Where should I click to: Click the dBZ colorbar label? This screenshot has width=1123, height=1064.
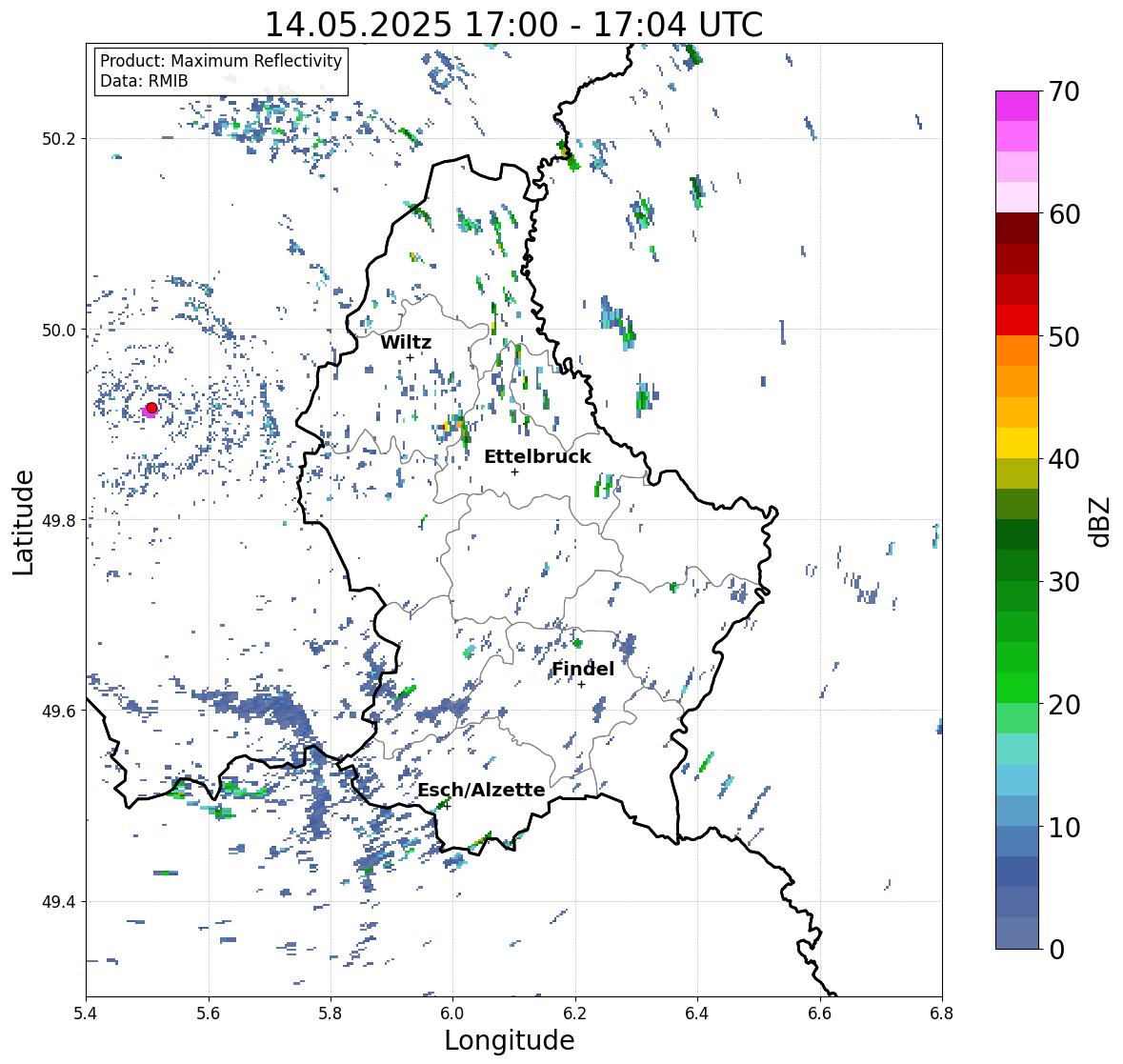(x=1101, y=521)
